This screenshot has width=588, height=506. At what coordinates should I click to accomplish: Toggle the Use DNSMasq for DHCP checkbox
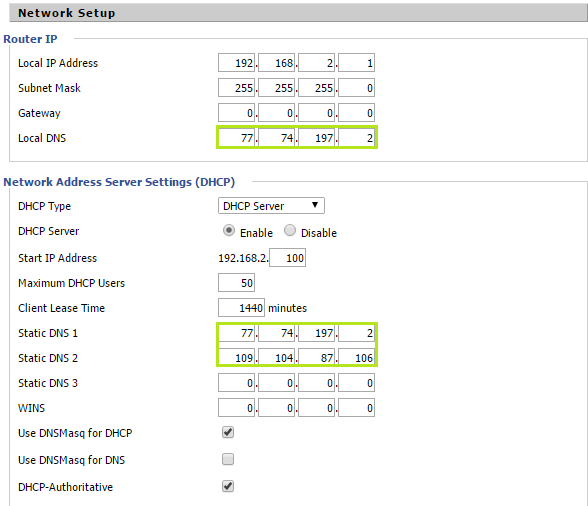[228, 432]
